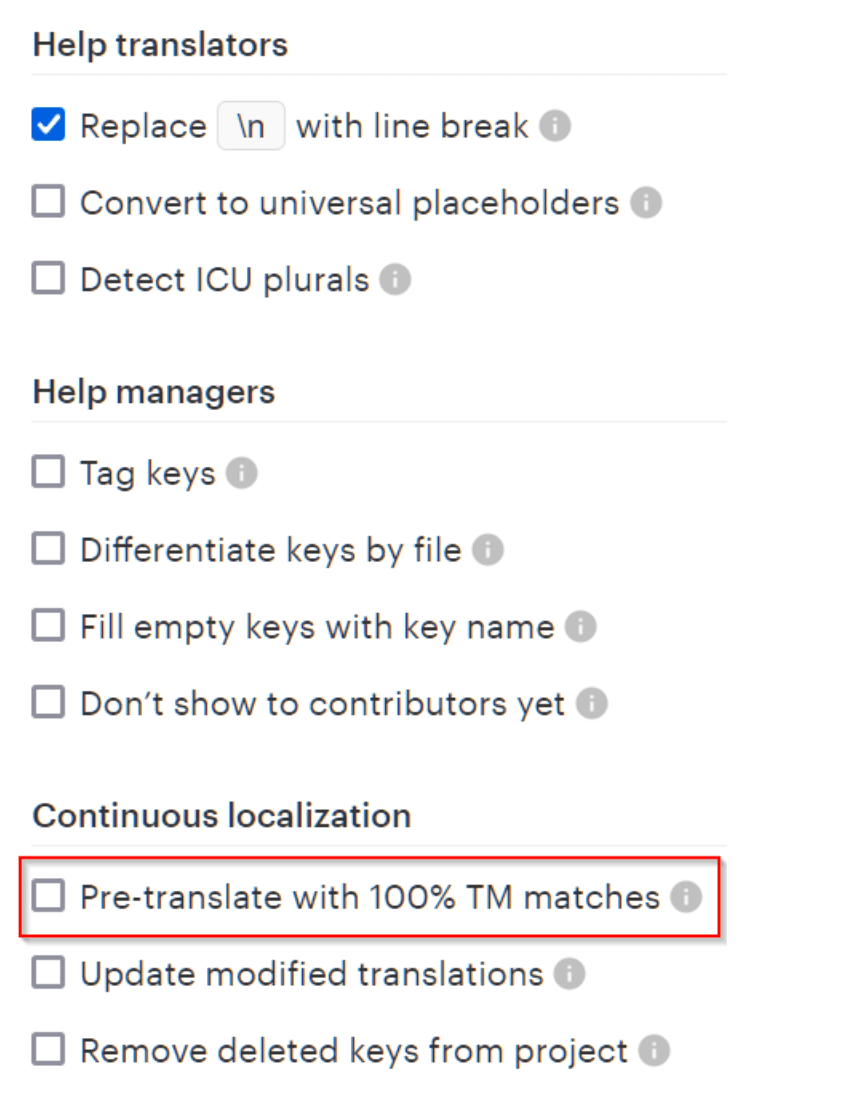Click info icon next to Replace line break

555,127
